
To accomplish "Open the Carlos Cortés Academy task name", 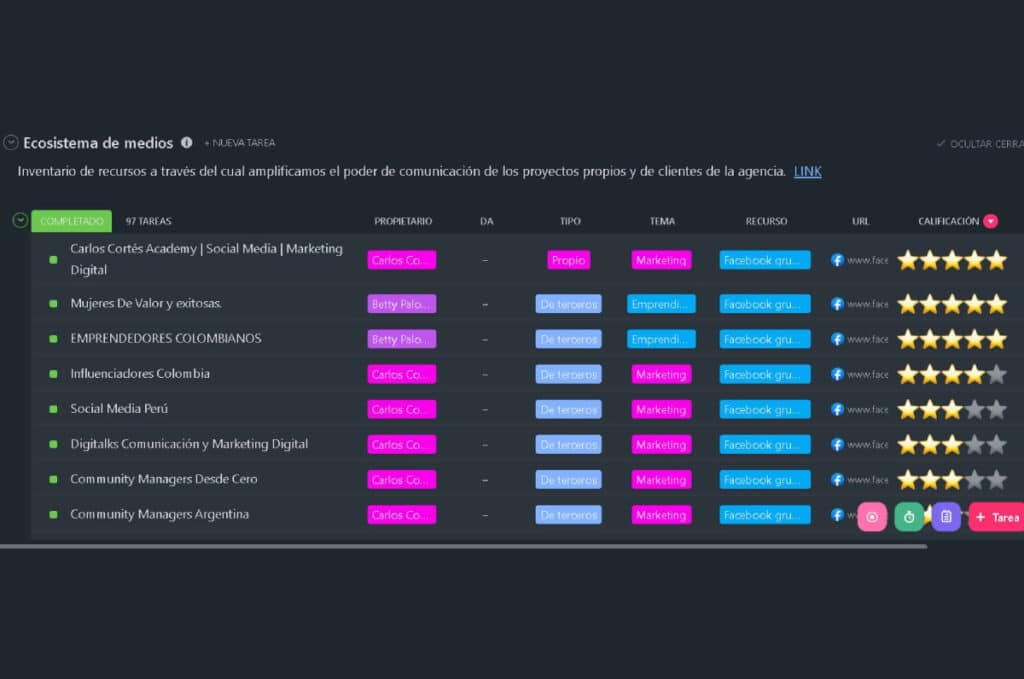I will click(x=206, y=259).
